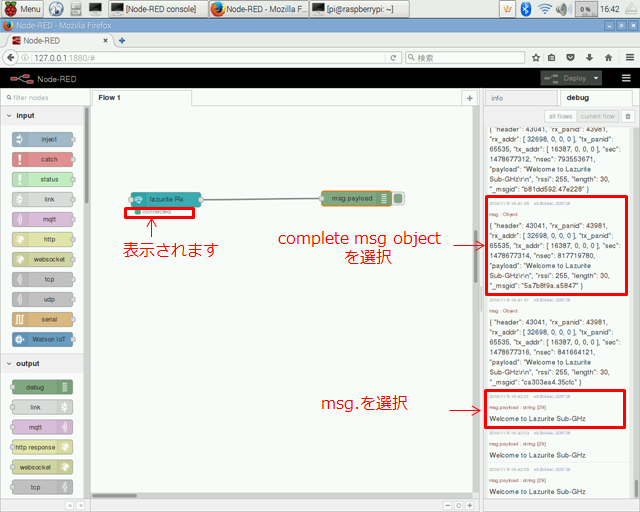The image size is (640, 512).
Task: Close the Node-RED browser tab
Action: tap(105, 40)
